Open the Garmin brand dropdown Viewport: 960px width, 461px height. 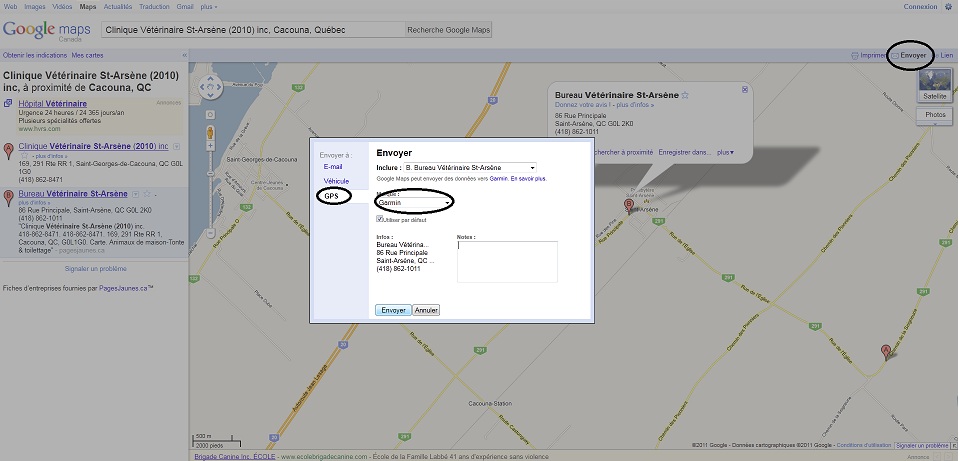(414, 203)
